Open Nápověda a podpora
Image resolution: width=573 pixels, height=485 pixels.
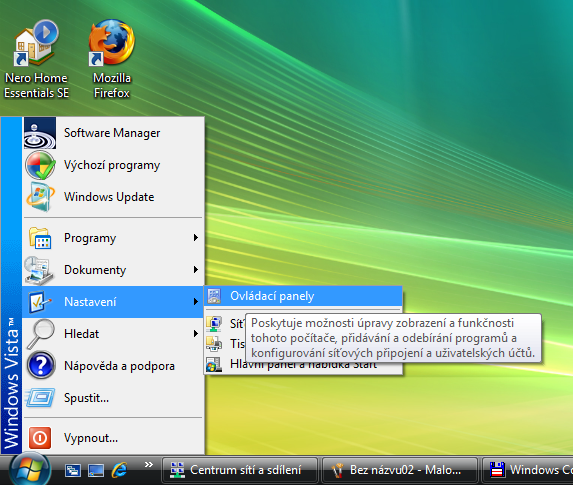(x=113, y=365)
